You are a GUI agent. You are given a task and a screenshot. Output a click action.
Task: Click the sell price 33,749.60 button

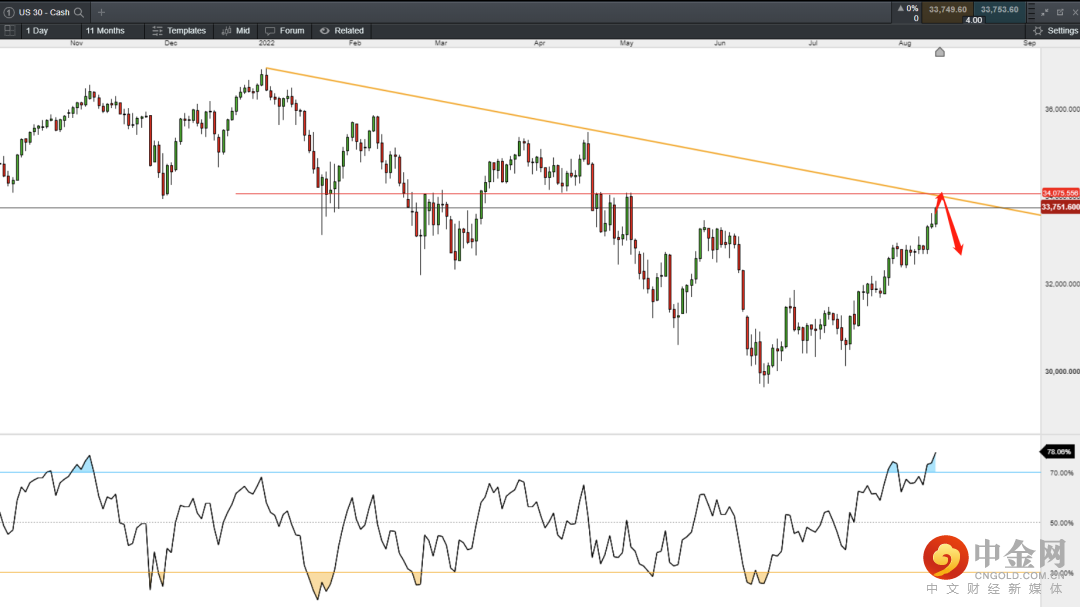[x=946, y=9]
